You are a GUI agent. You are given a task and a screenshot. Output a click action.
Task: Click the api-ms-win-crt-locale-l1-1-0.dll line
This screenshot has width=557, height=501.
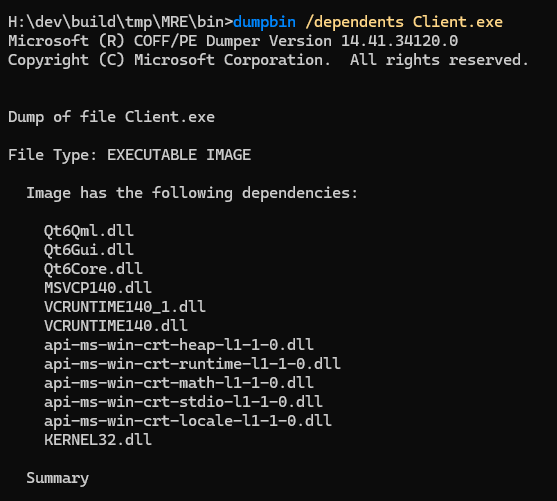click(188, 421)
